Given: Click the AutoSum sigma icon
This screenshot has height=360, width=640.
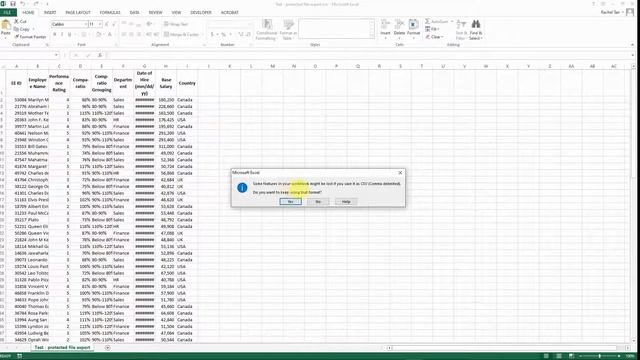Looking at the screenshot, I should click(427, 21).
